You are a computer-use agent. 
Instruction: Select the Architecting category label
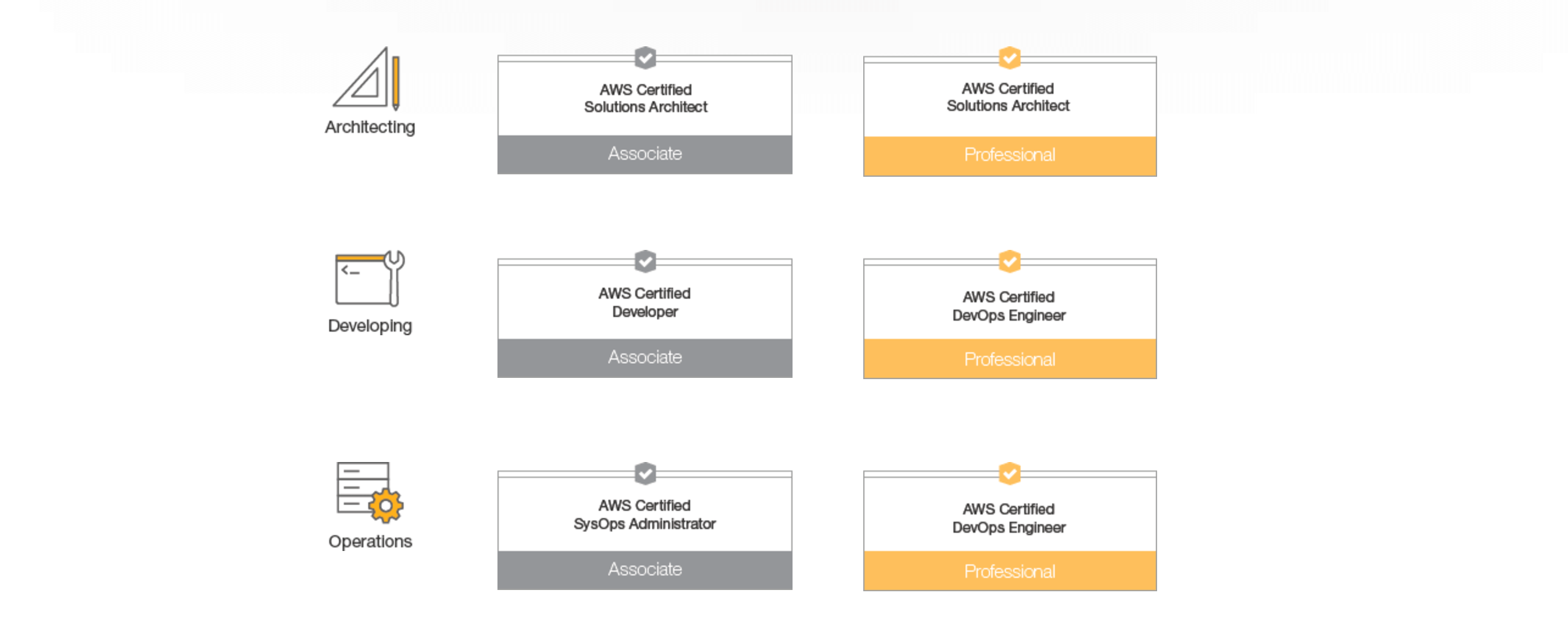[x=369, y=127]
